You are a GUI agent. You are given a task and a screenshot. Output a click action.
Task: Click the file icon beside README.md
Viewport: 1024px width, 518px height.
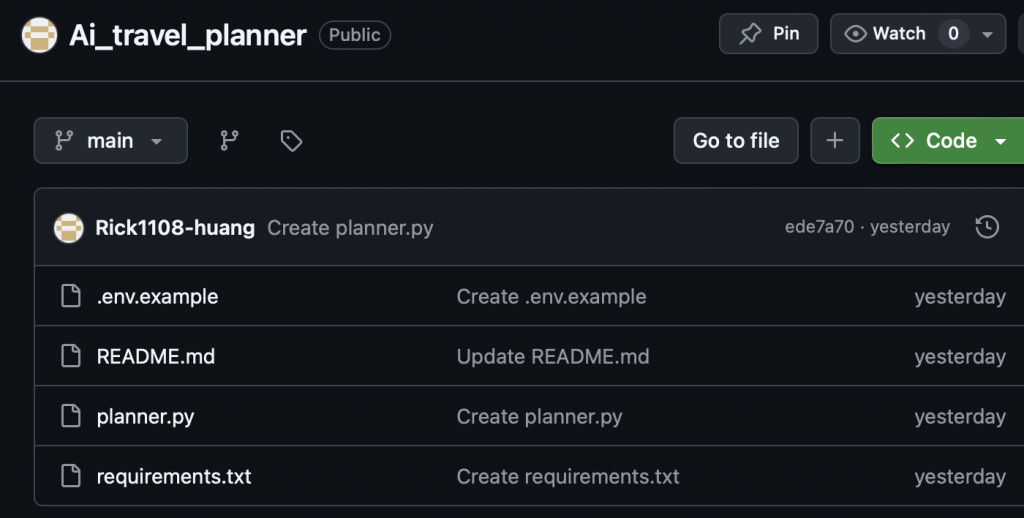[70, 357]
